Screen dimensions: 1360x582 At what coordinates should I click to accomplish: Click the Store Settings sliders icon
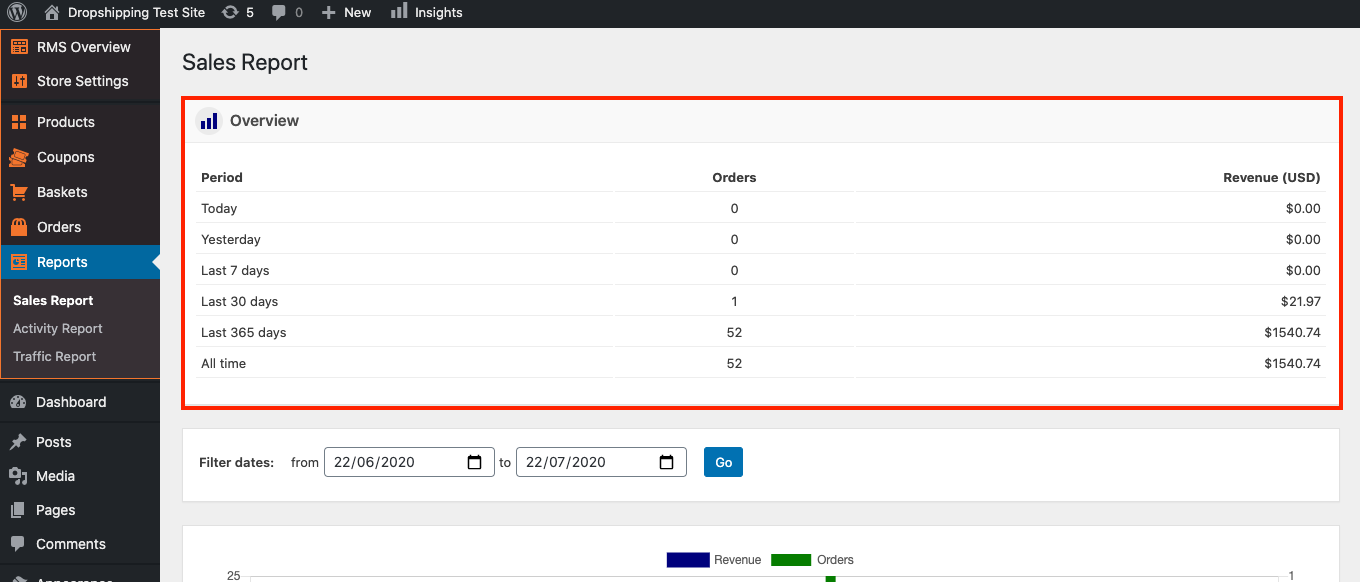coord(19,81)
